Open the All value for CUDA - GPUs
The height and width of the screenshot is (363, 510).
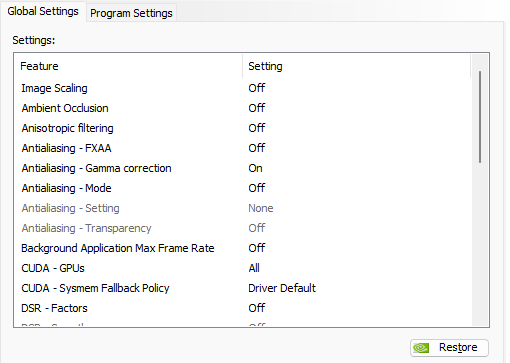tap(254, 268)
